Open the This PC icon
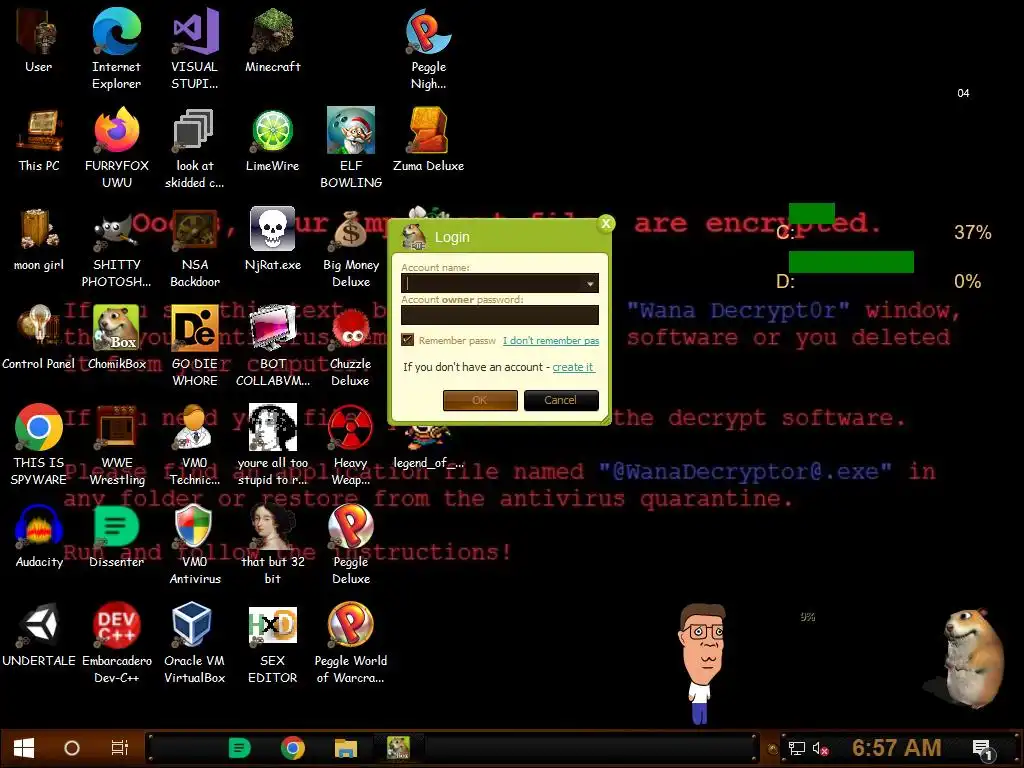Image resolution: width=1024 pixels, height=768 pixels. (x=39, y=140)
